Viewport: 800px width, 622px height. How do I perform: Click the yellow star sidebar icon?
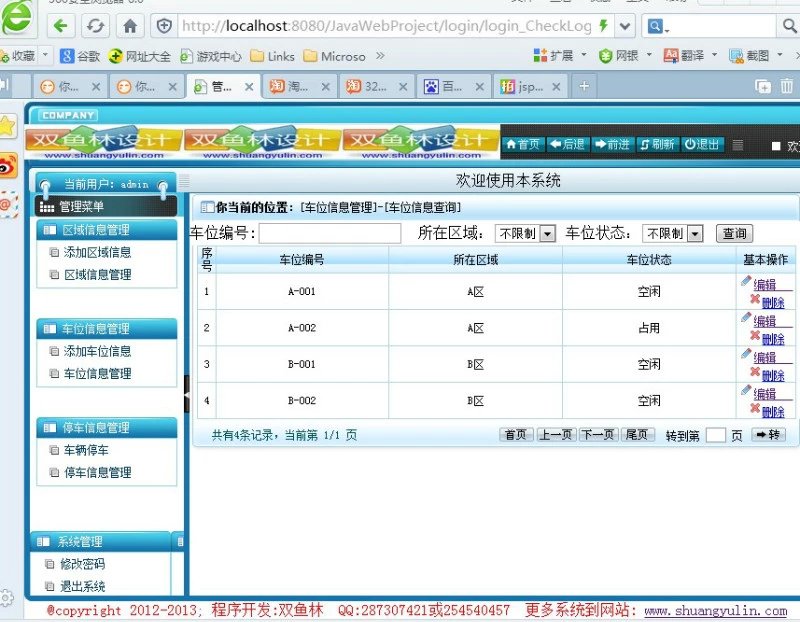pyautogui.click(x=7, y=126)
